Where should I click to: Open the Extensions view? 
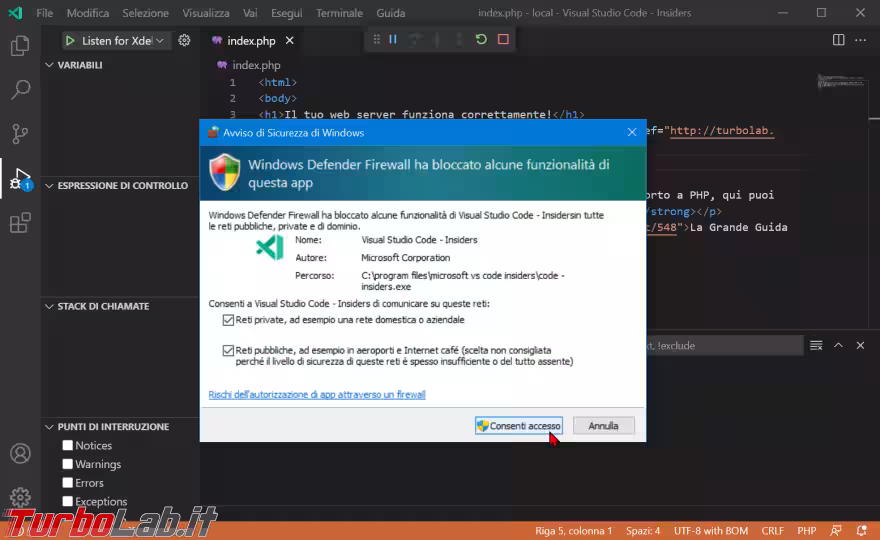[20, 222]
